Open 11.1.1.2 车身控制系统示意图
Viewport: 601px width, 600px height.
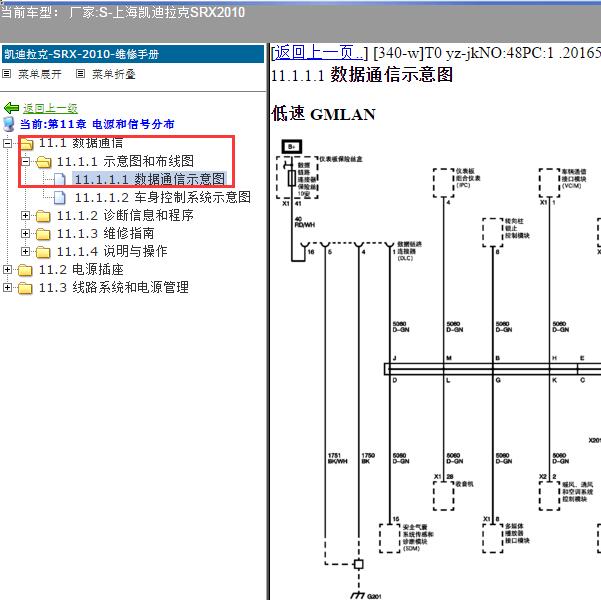(163, 197)
